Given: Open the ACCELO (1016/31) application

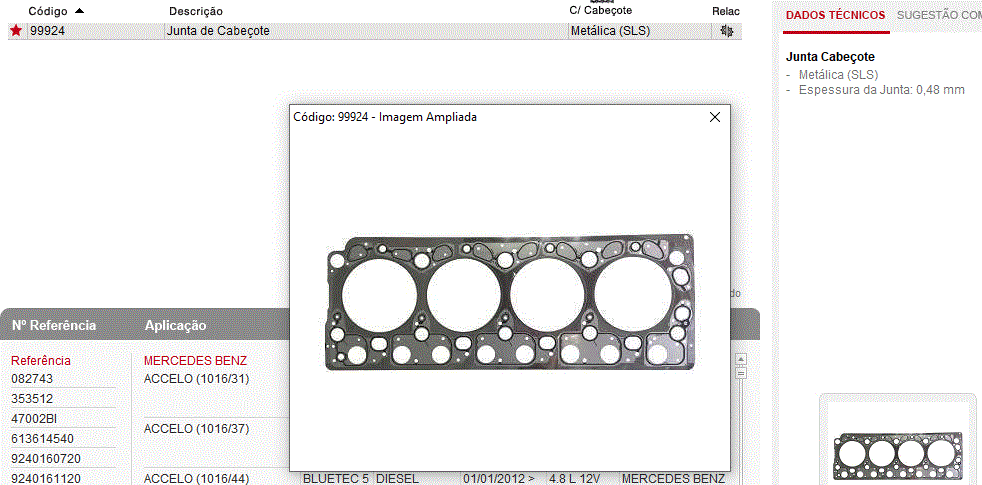Looking at the screenshot, I should 196,379.
